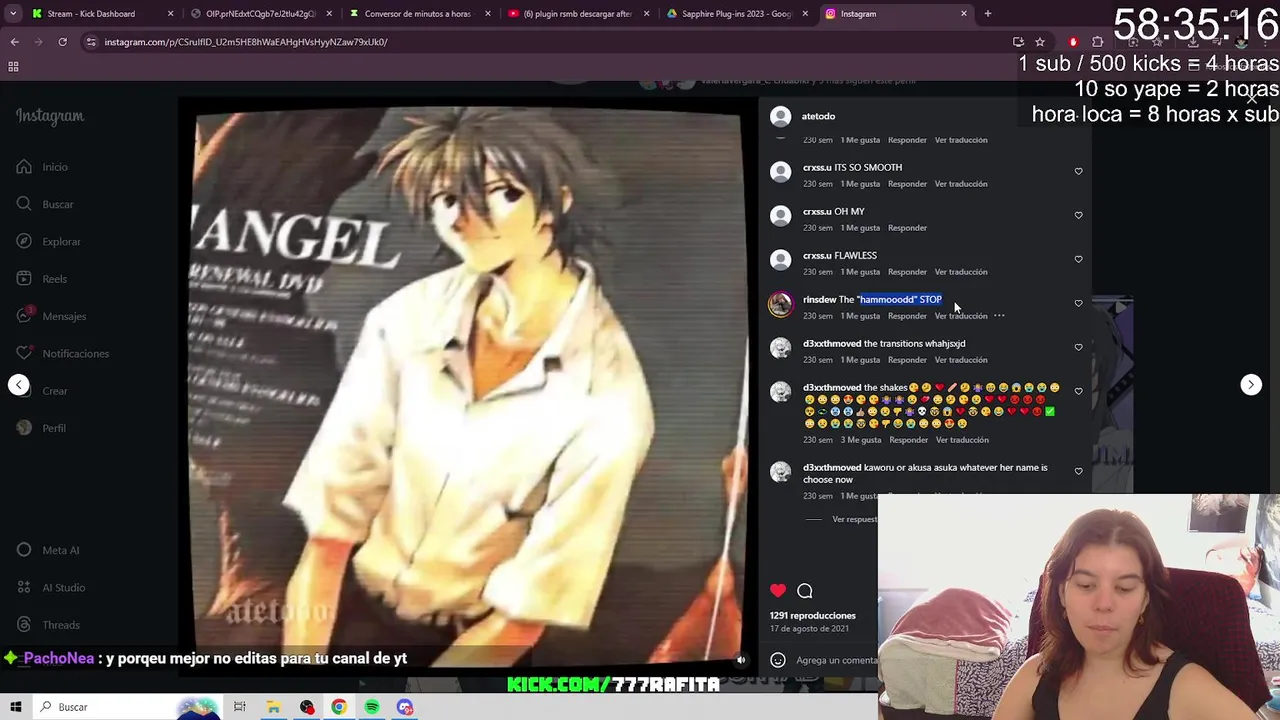This screenshot has height=720, width=1280.
Task: View likes on 'the shakes' comment (3 Me gusta)
Action: coord(861,440)
